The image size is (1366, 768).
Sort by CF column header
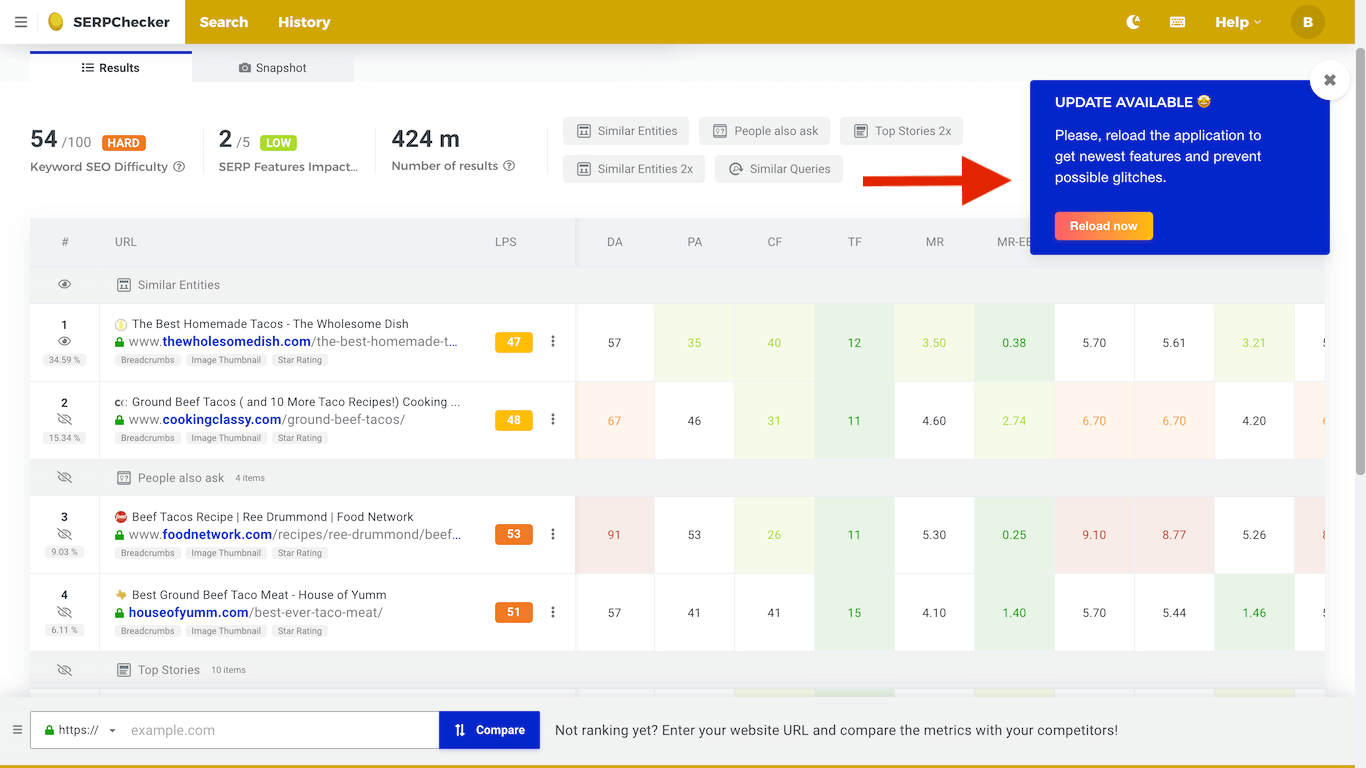[x=775, y=242]
